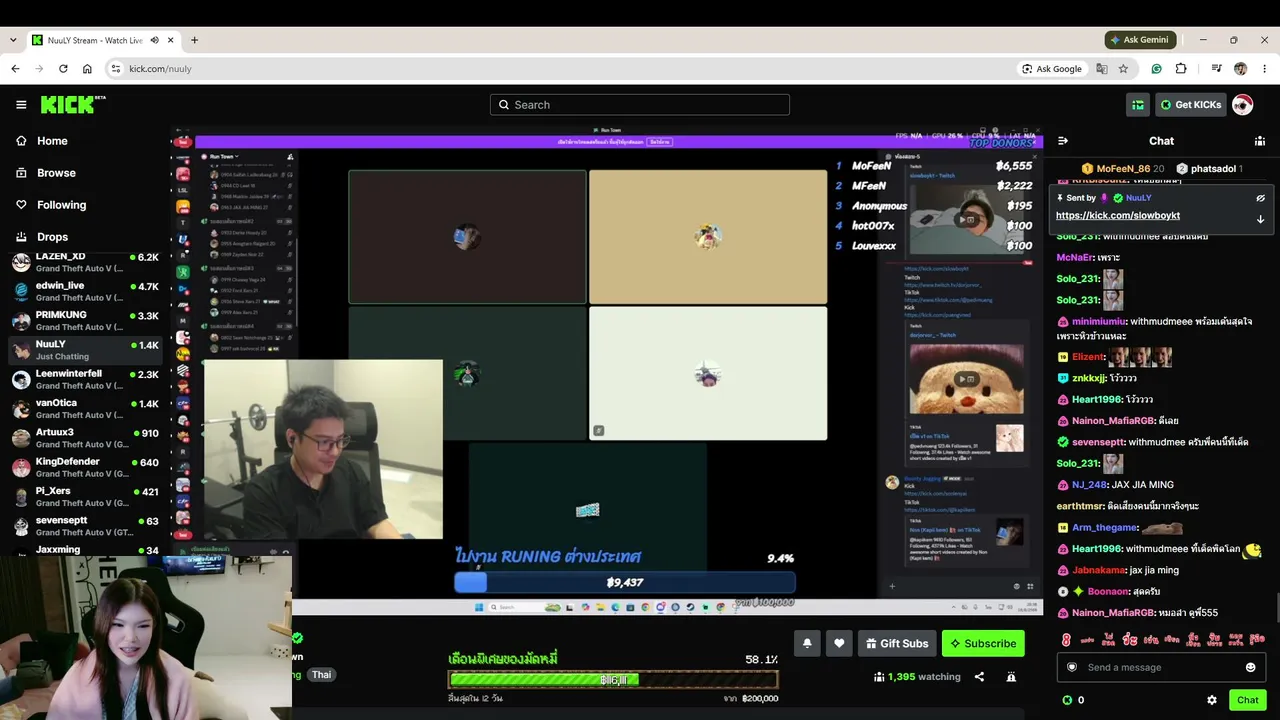Close the NuuLY Stream browser tab

tap(171, 40)
